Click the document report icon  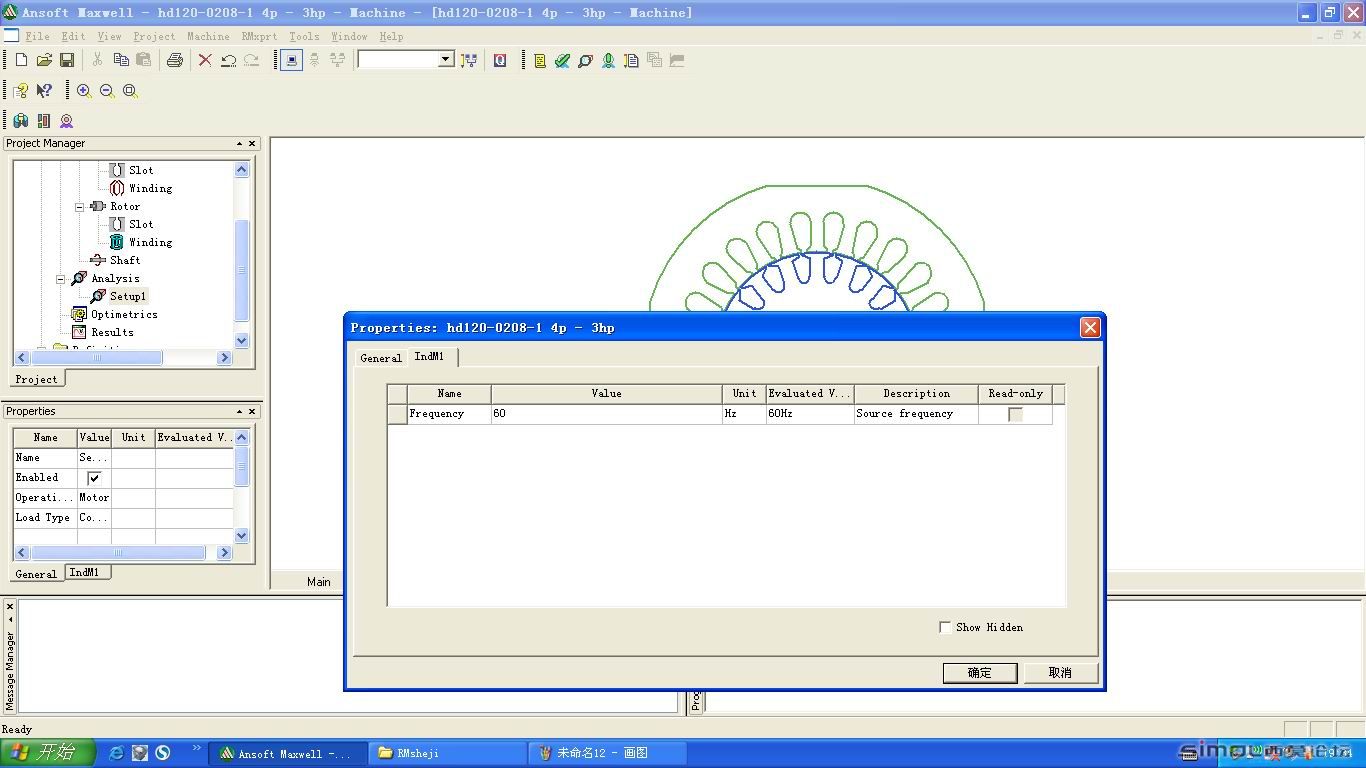(x=631, y=60)
